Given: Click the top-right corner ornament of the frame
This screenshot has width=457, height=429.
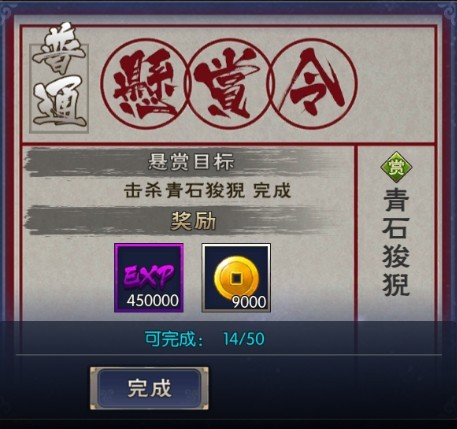Looking at the screenshot, I should point(450,11).
